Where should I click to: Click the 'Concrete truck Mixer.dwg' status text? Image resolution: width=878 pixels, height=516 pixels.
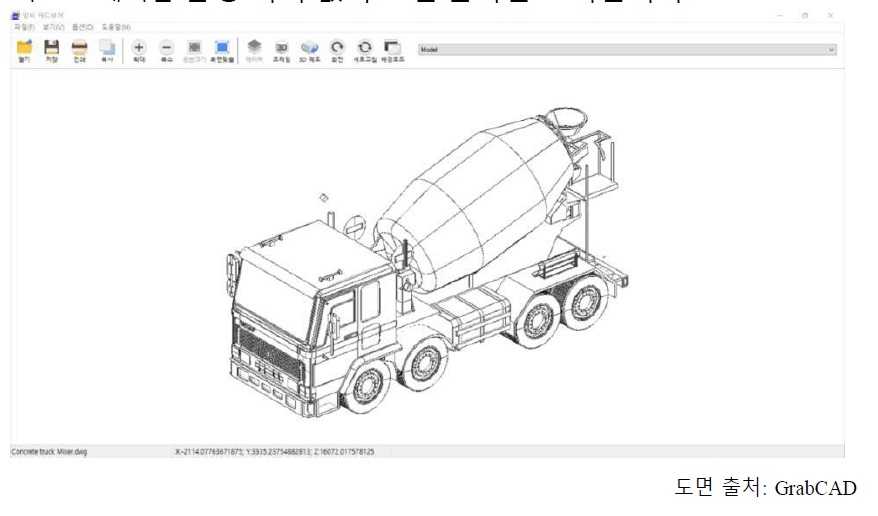pyautogui.click(x=49, y=452)
